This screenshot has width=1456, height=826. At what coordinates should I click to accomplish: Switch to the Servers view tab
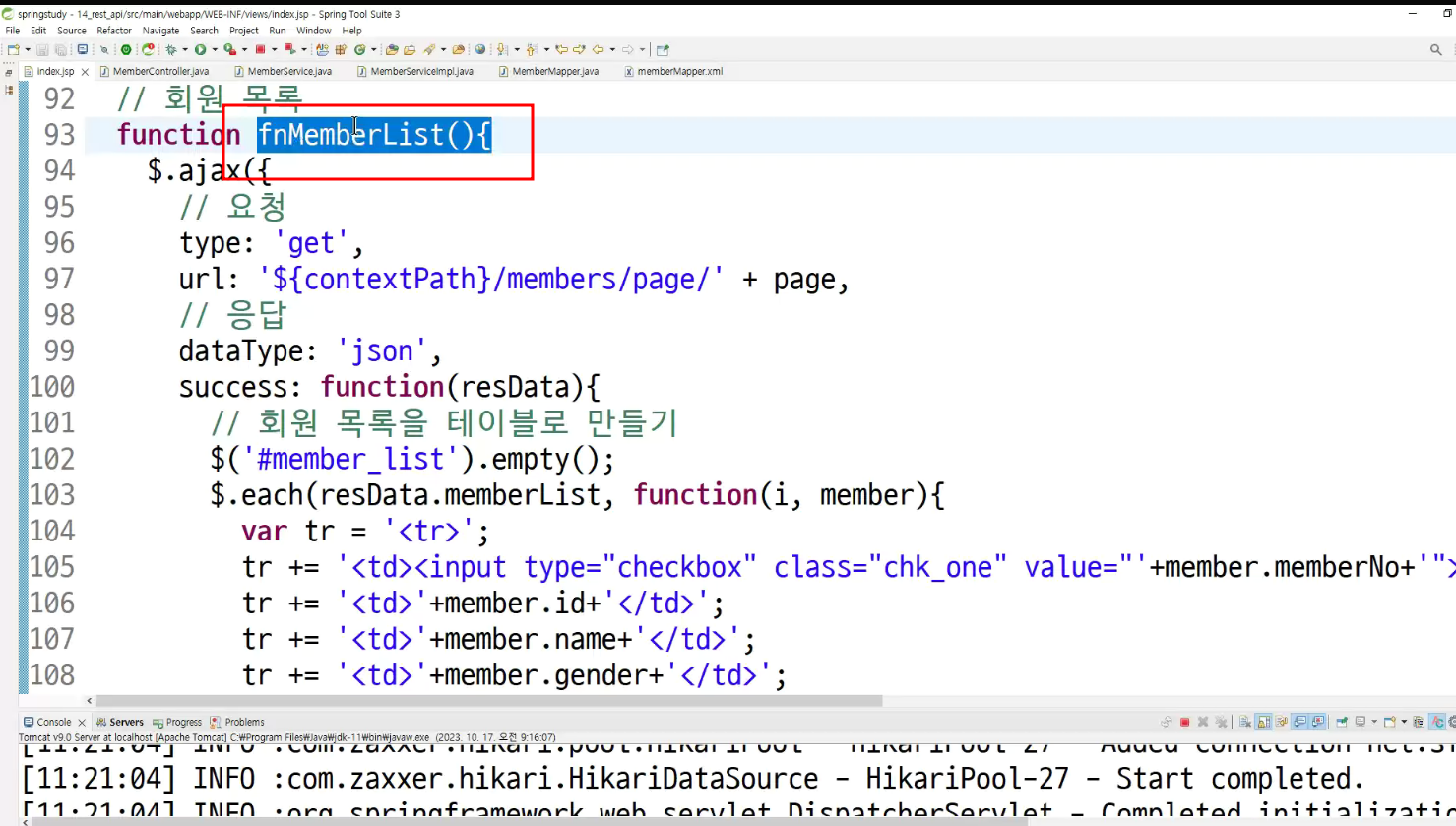(120, 722)
